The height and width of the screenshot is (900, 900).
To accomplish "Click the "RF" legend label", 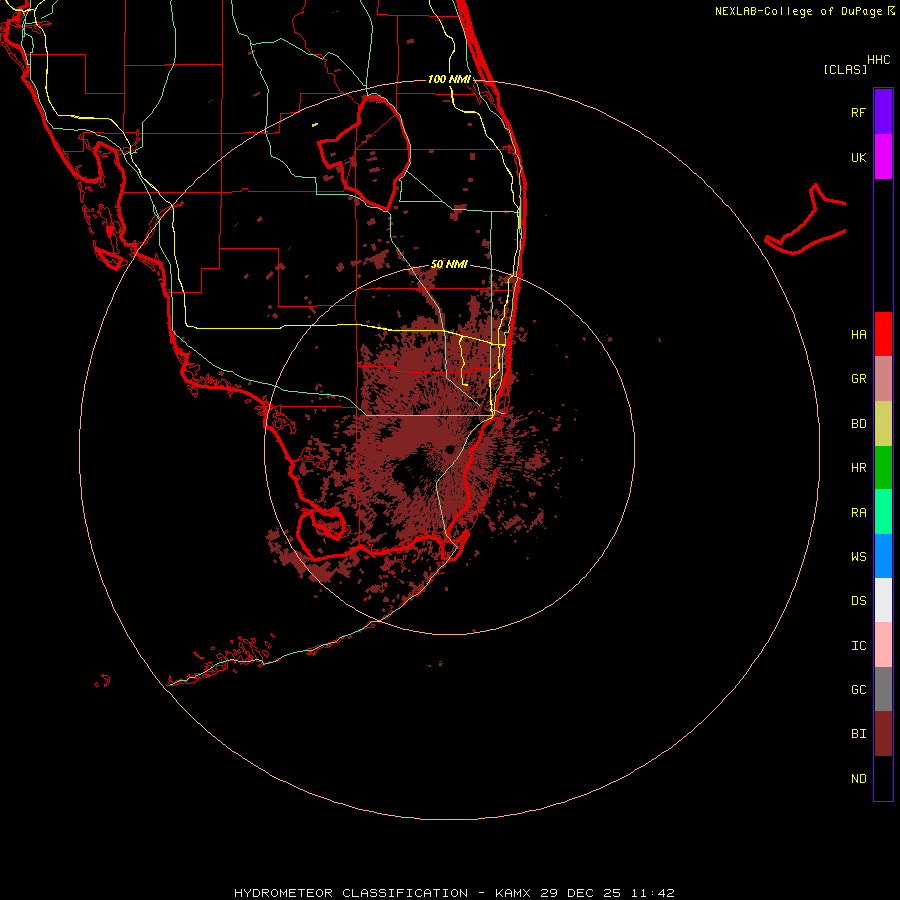I will click(x=858, y=112).
